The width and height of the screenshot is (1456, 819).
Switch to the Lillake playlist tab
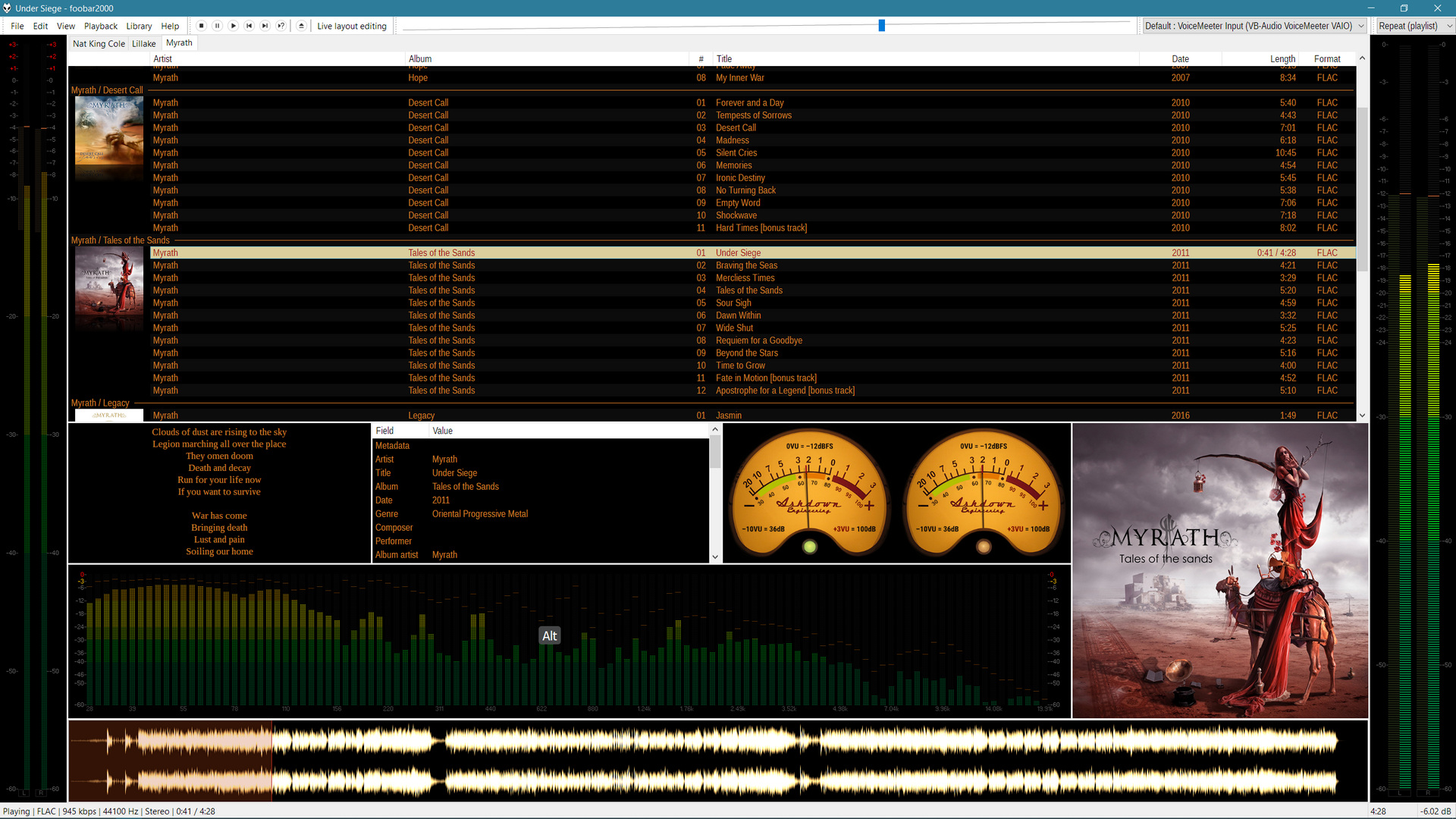[x=143, y=43]
